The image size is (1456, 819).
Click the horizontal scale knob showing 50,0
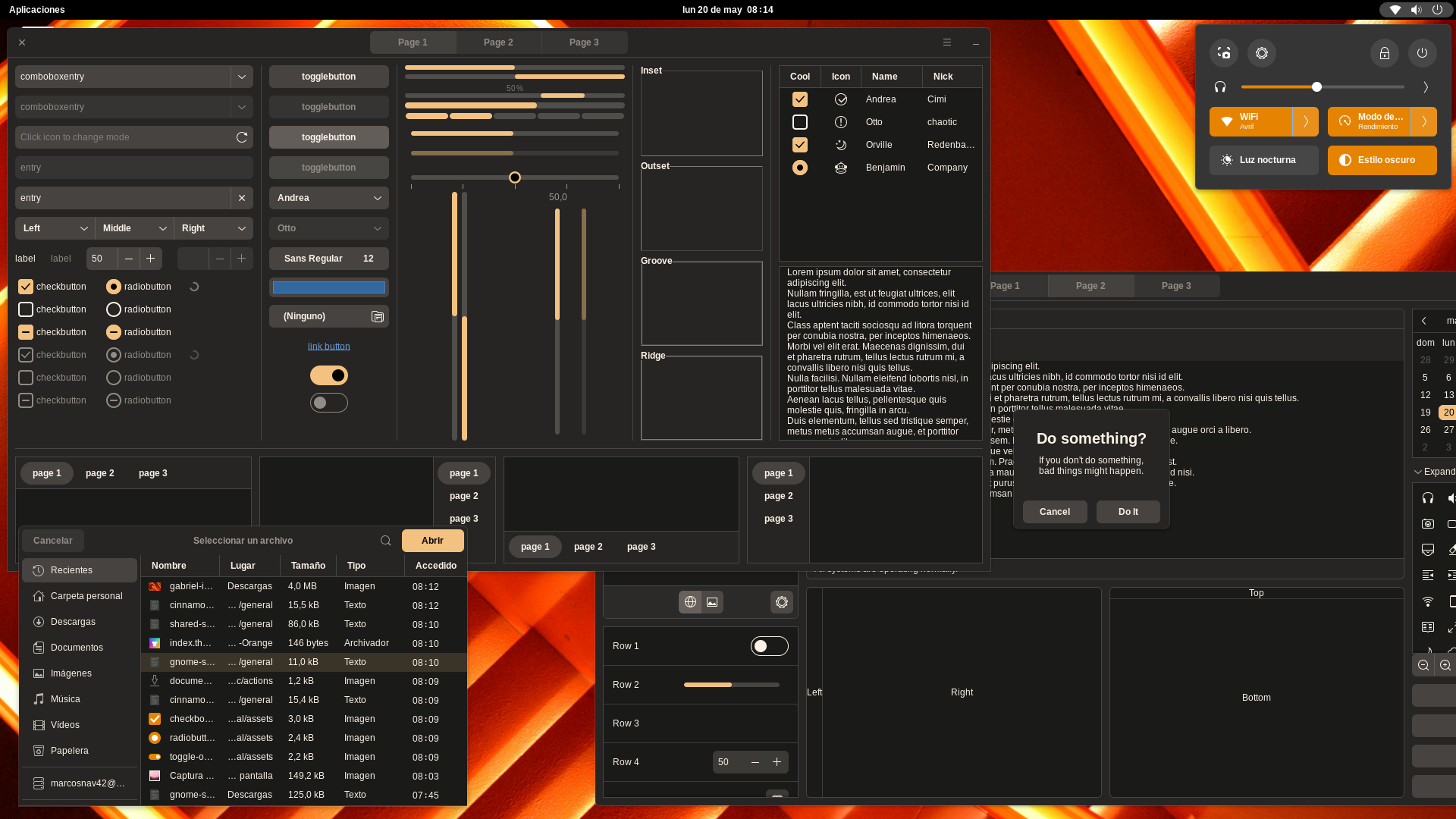click(x=515, y=177)
